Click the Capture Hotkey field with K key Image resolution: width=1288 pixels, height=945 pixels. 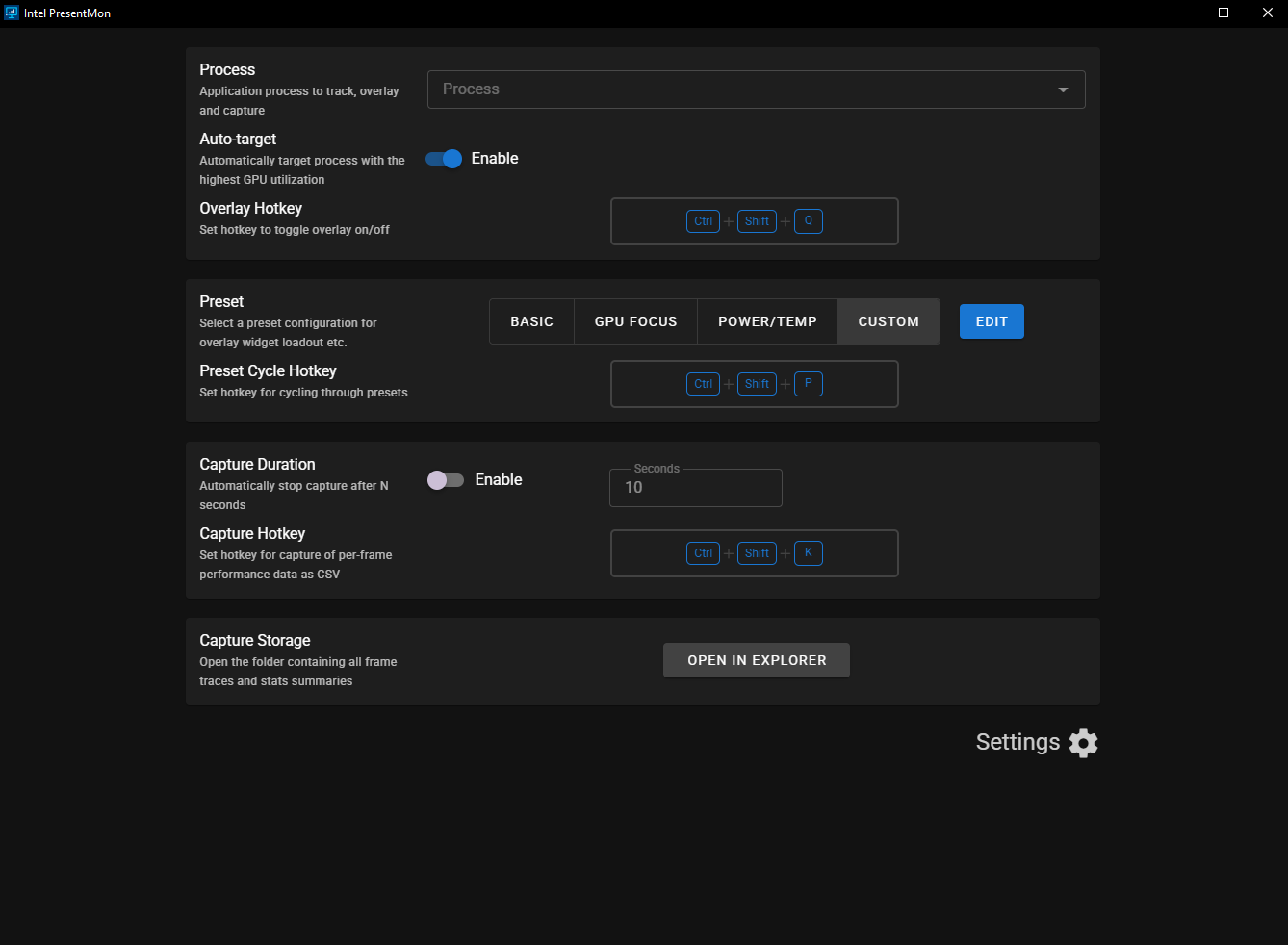click(755, 553)
